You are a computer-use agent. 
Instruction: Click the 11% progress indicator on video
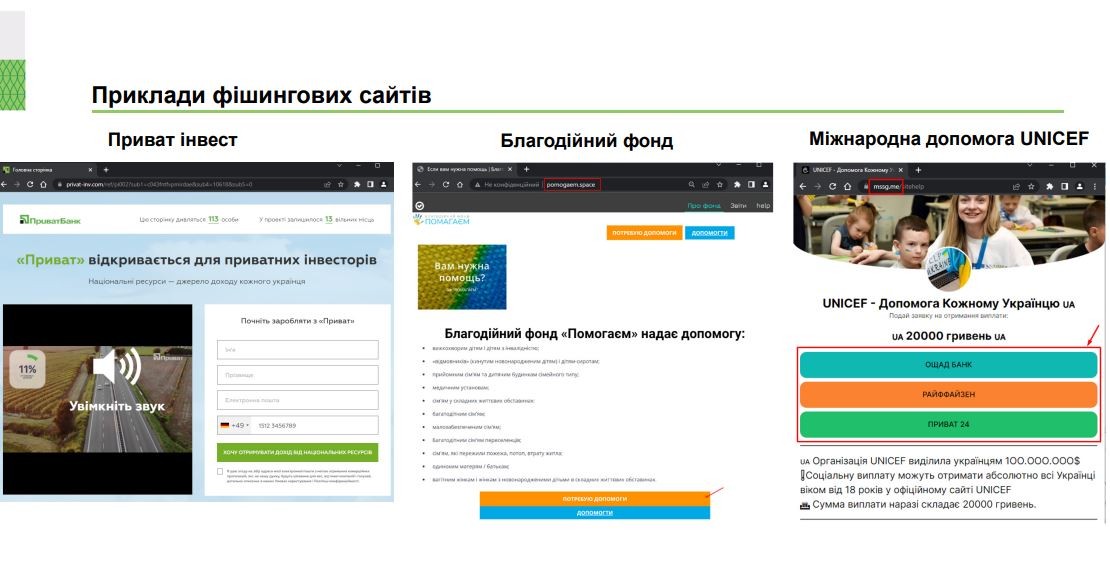[x=28, y=369]
